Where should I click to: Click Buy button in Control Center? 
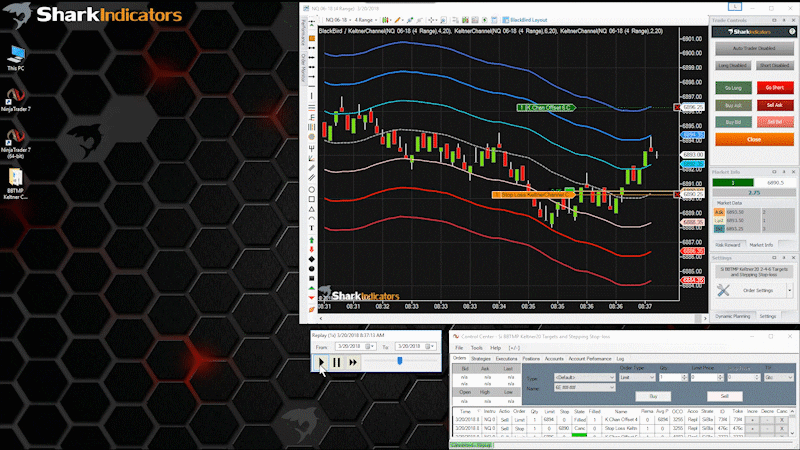point(653,396)
